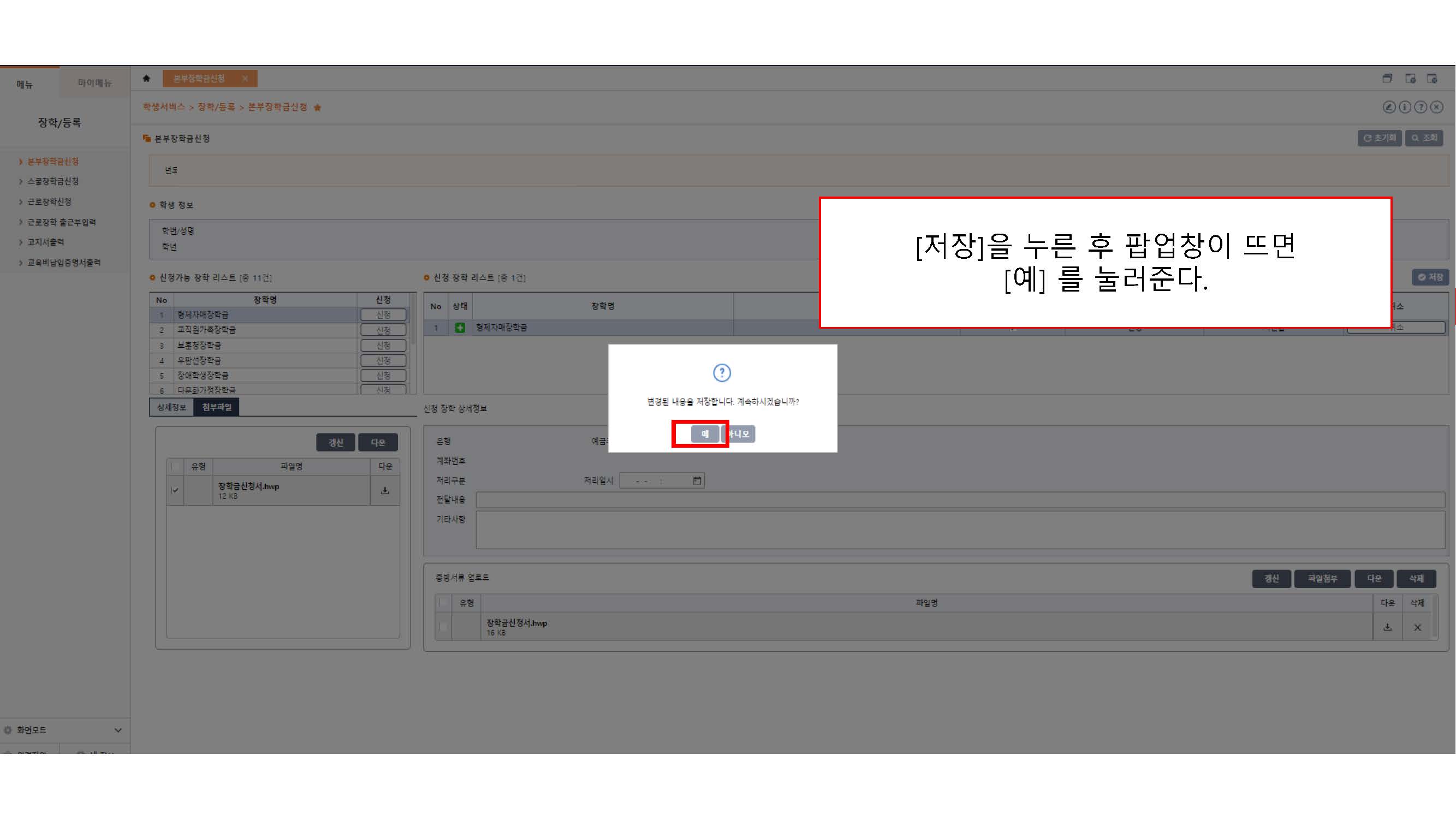Screen dimensions: 1456x819
Task: Click 다운 button in the 첨부파일 panel
Action: click(x=378, y=442)
